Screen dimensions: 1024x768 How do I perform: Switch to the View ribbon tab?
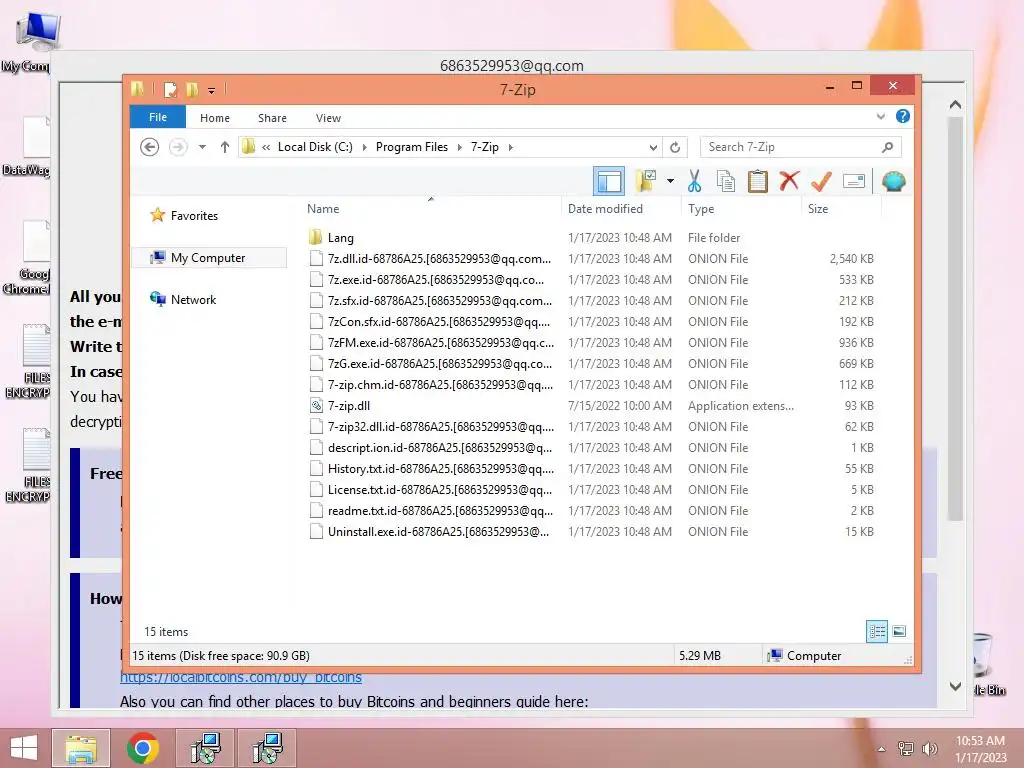(328, 118)
